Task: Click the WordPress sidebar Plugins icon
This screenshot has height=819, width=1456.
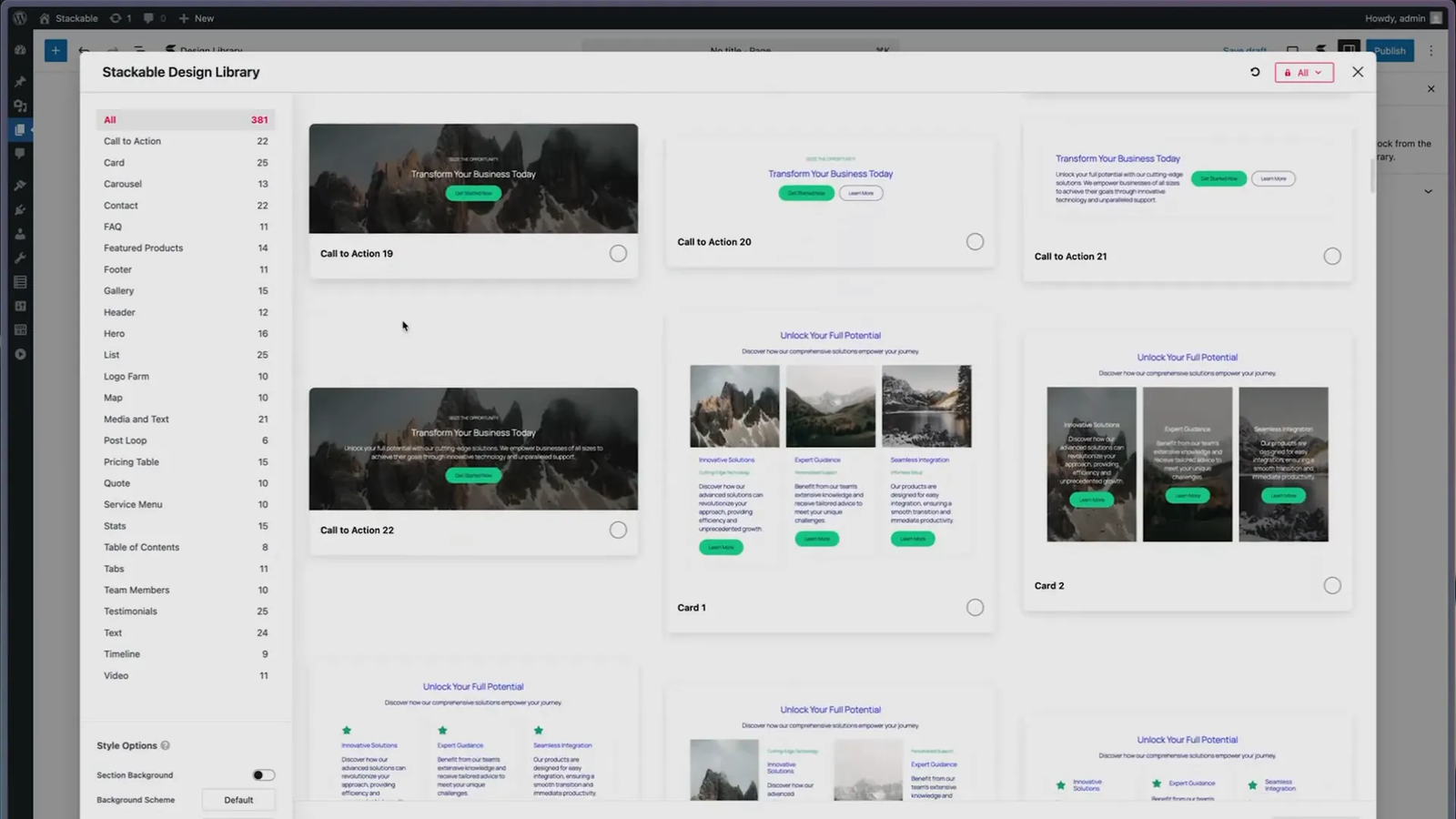Action: pyautogui.click(x=20, y=209)
